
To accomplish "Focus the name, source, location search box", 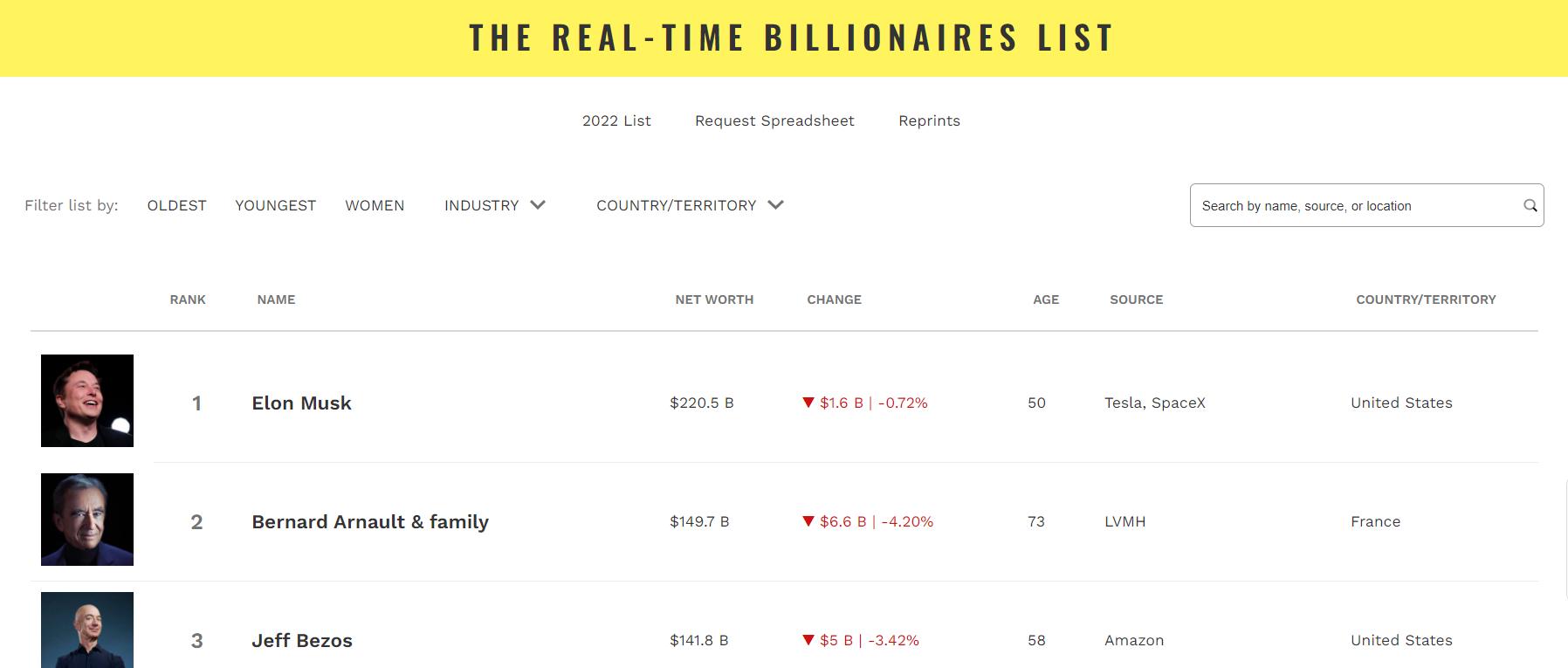I will (x=1353, y=206).
